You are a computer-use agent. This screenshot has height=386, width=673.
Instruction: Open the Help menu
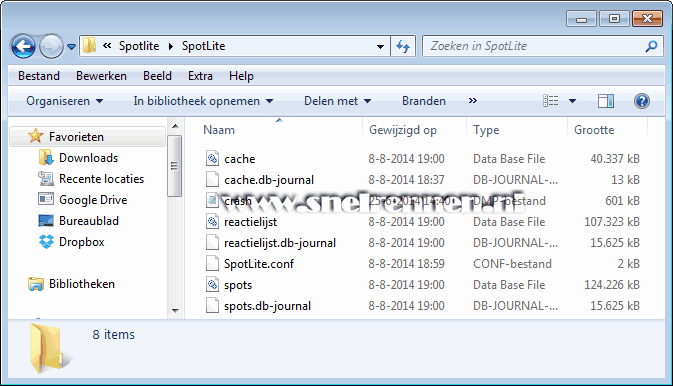pyautogui.click(x=241, y=76)
